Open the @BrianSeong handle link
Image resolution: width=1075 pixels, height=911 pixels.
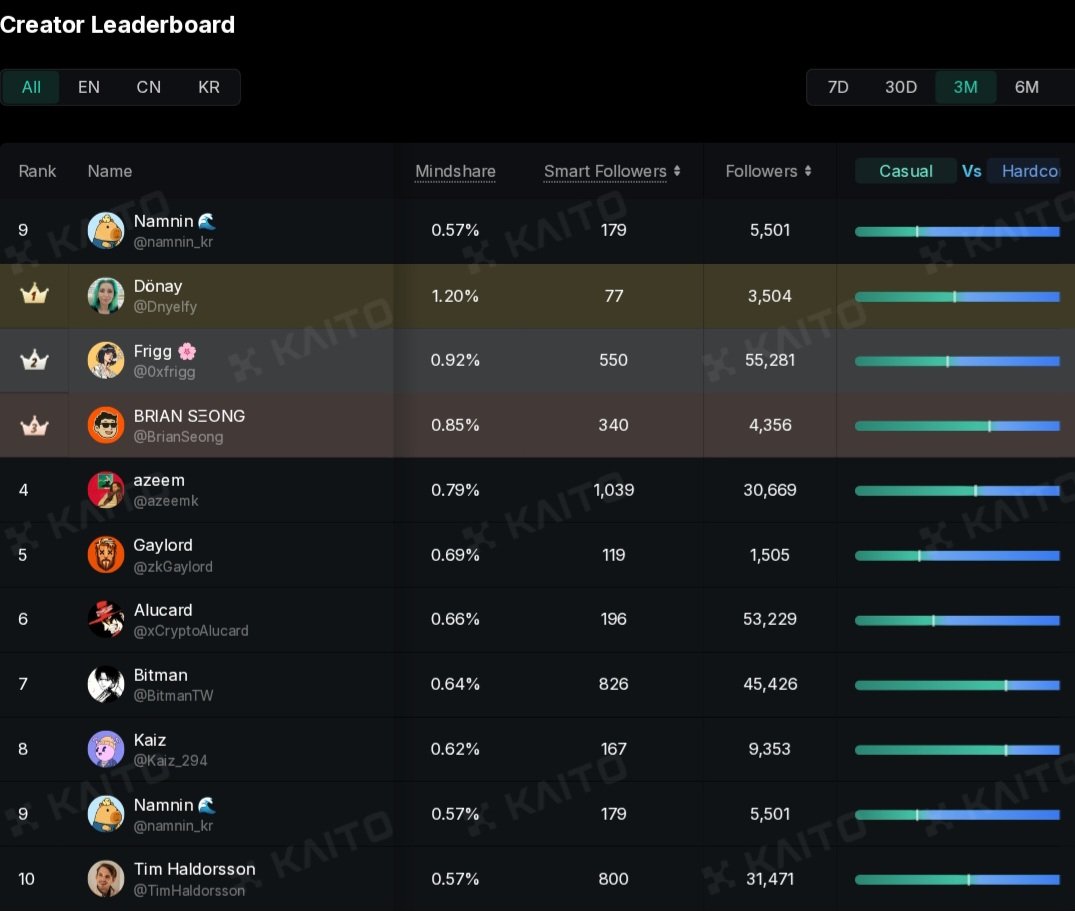coord(178,437)
